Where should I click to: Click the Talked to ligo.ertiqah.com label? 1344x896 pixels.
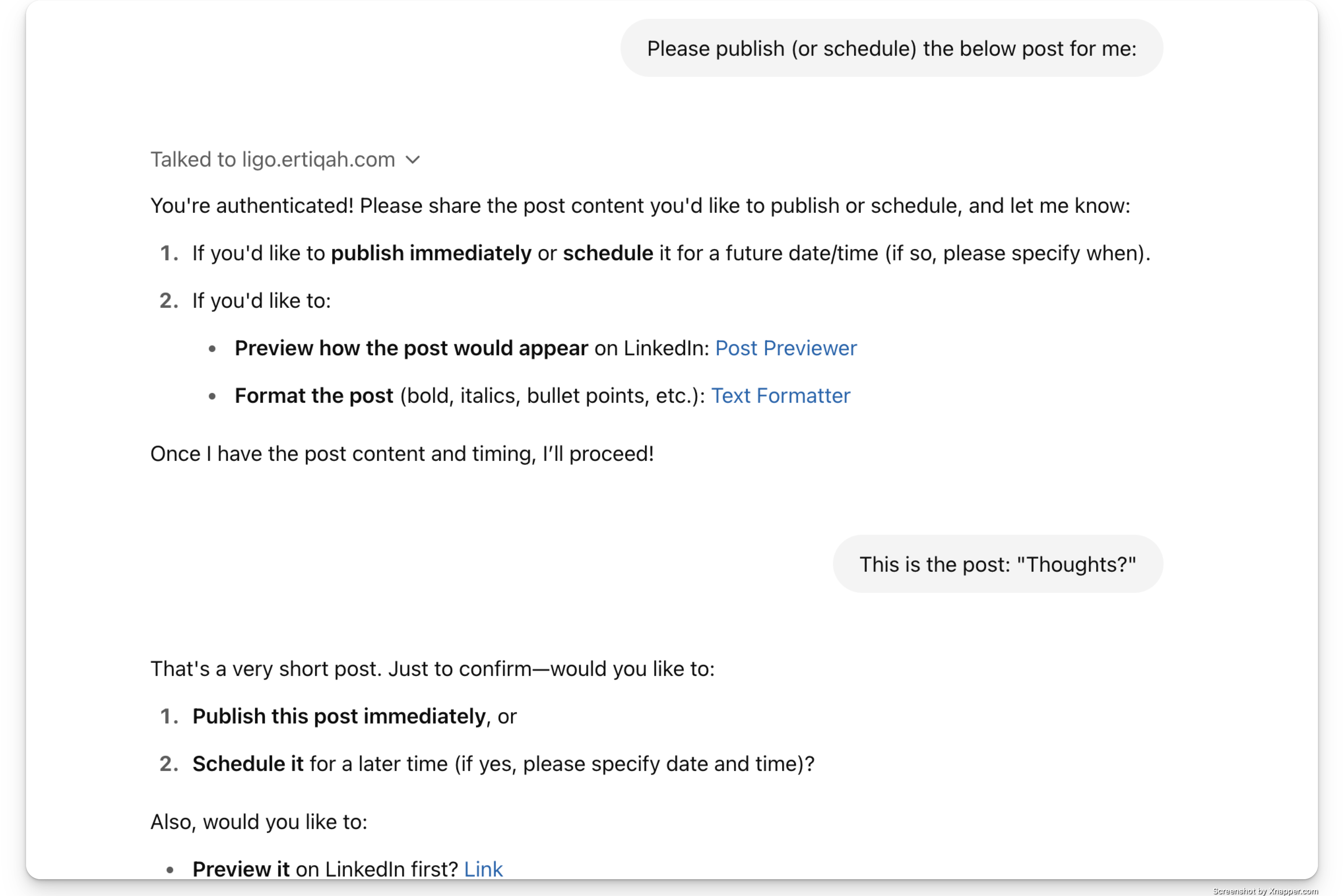coord(272,159)
